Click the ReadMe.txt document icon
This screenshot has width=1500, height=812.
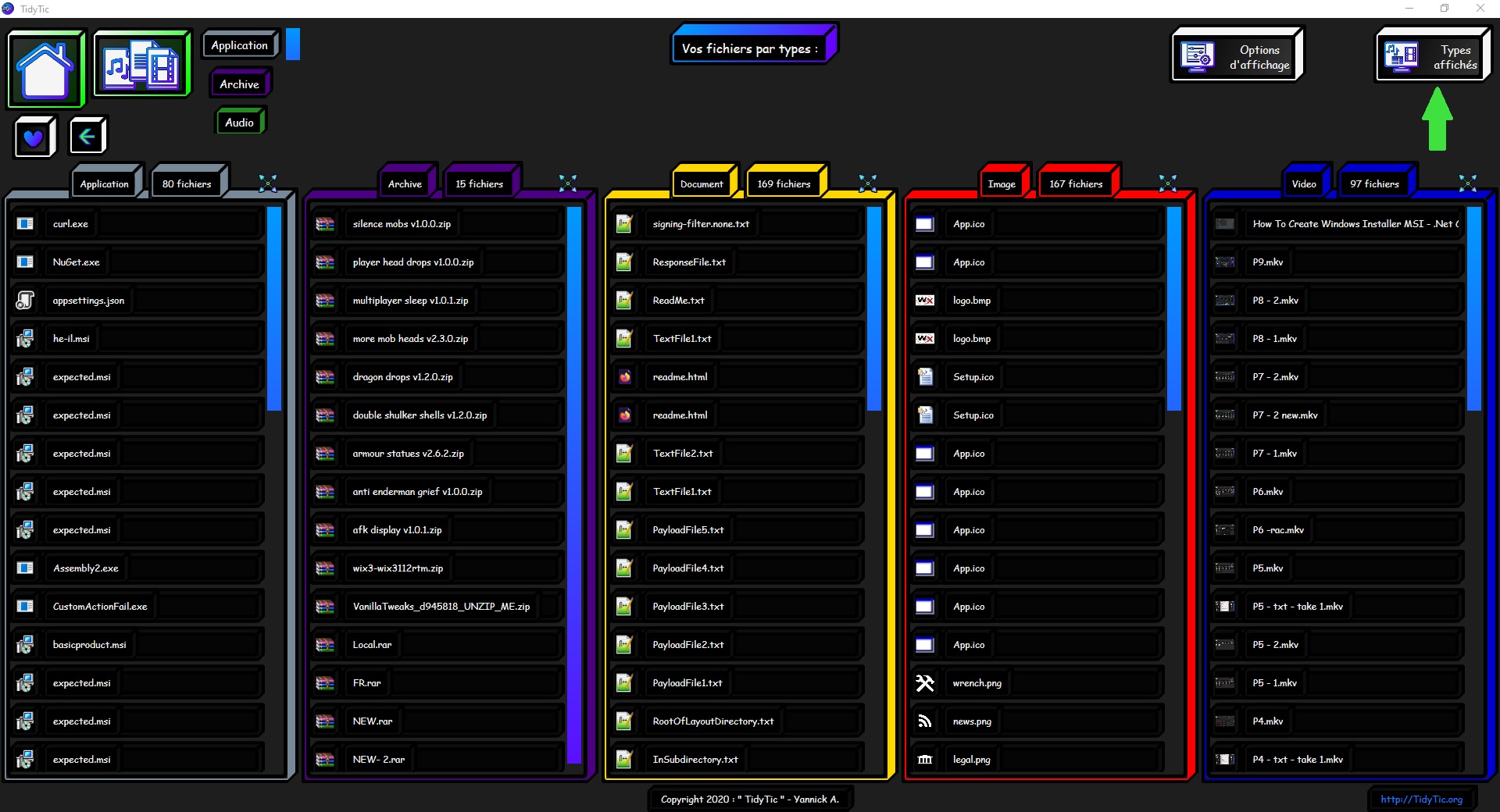(x=624, y=301)
